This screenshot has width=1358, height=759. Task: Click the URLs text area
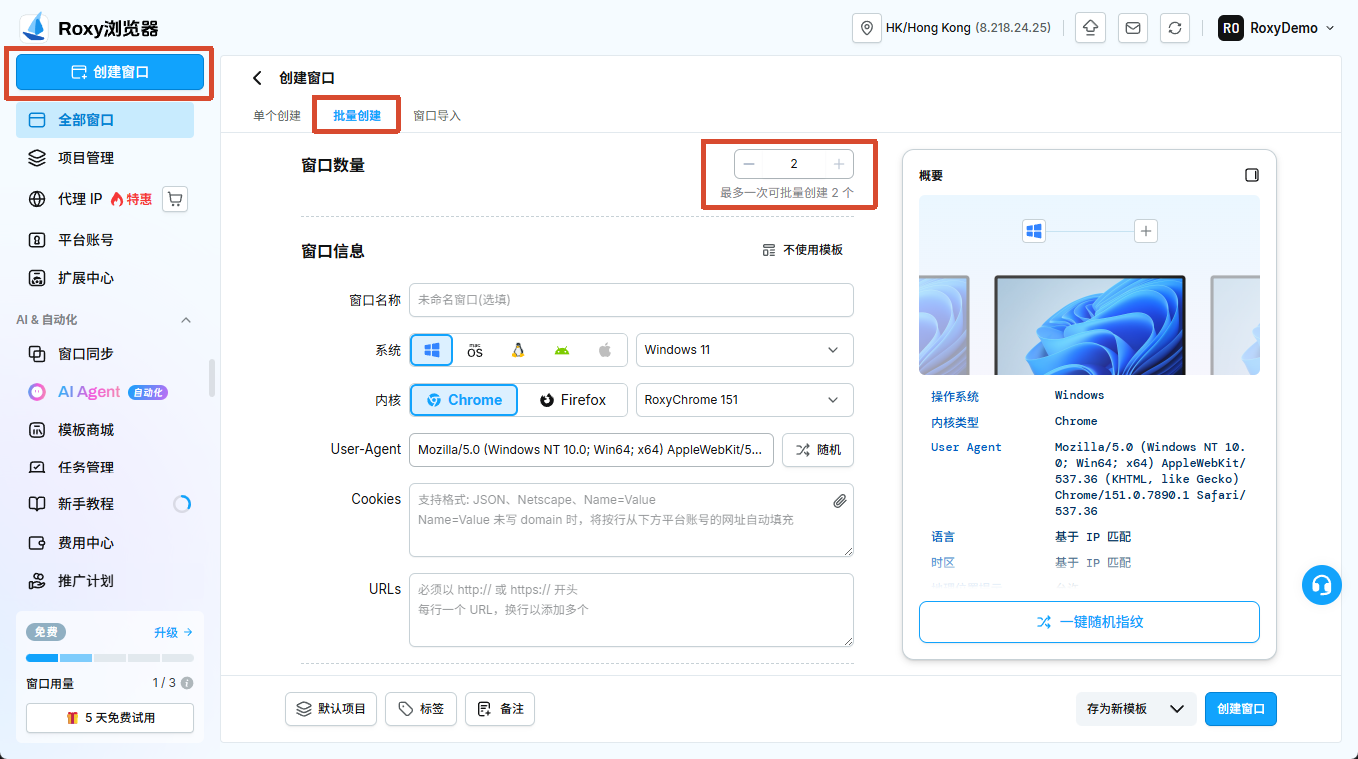click(x=631, y=610)
